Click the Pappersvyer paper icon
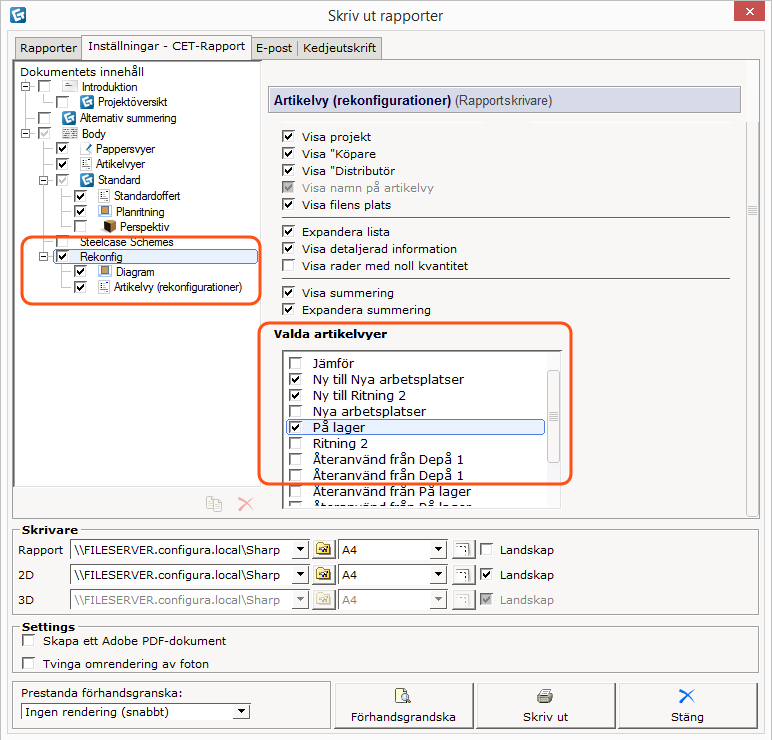The image size is (772, 740). (86, 149)
